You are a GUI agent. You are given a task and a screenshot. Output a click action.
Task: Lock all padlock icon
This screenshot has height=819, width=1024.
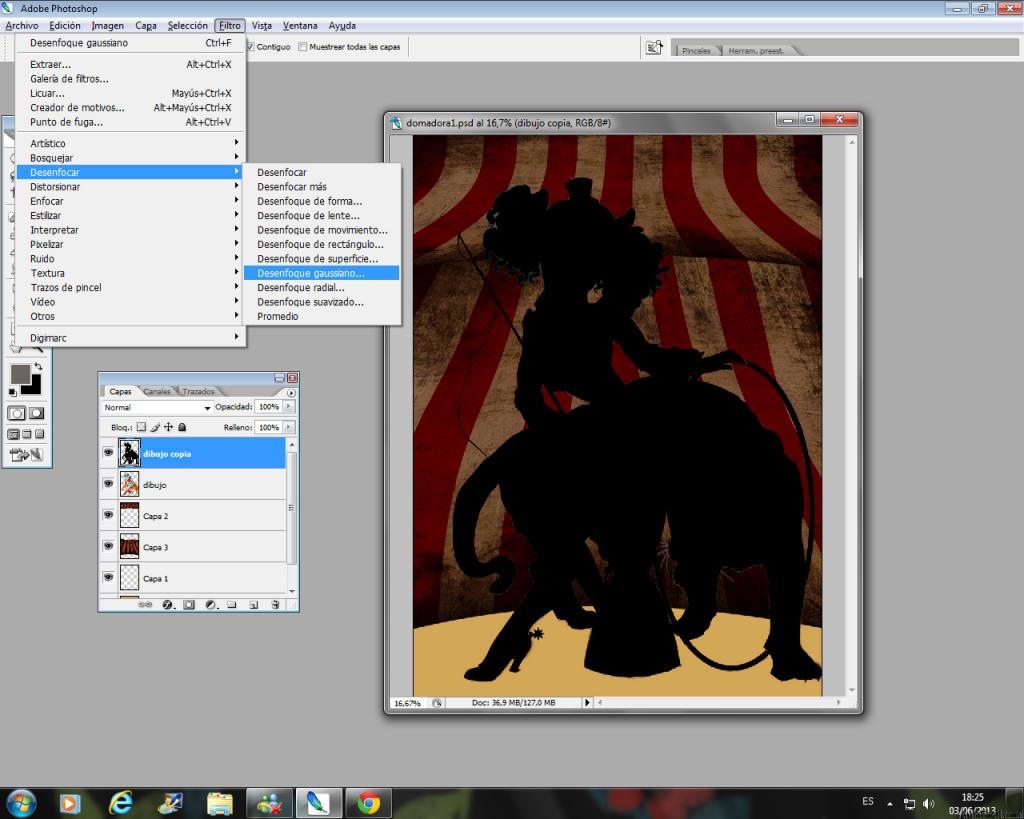pos(182,427)
